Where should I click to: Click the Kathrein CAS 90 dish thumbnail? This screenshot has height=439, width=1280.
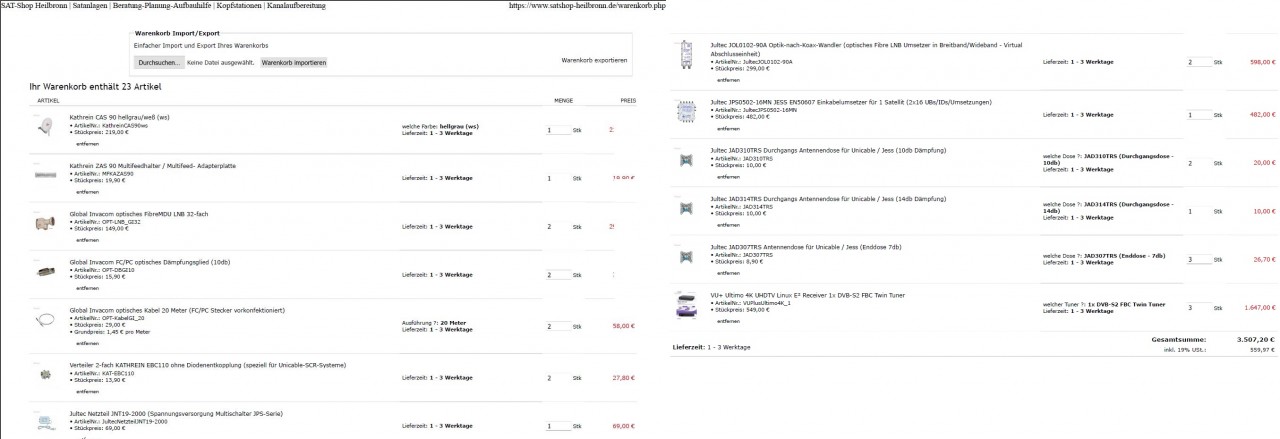[x=45, y=127]
